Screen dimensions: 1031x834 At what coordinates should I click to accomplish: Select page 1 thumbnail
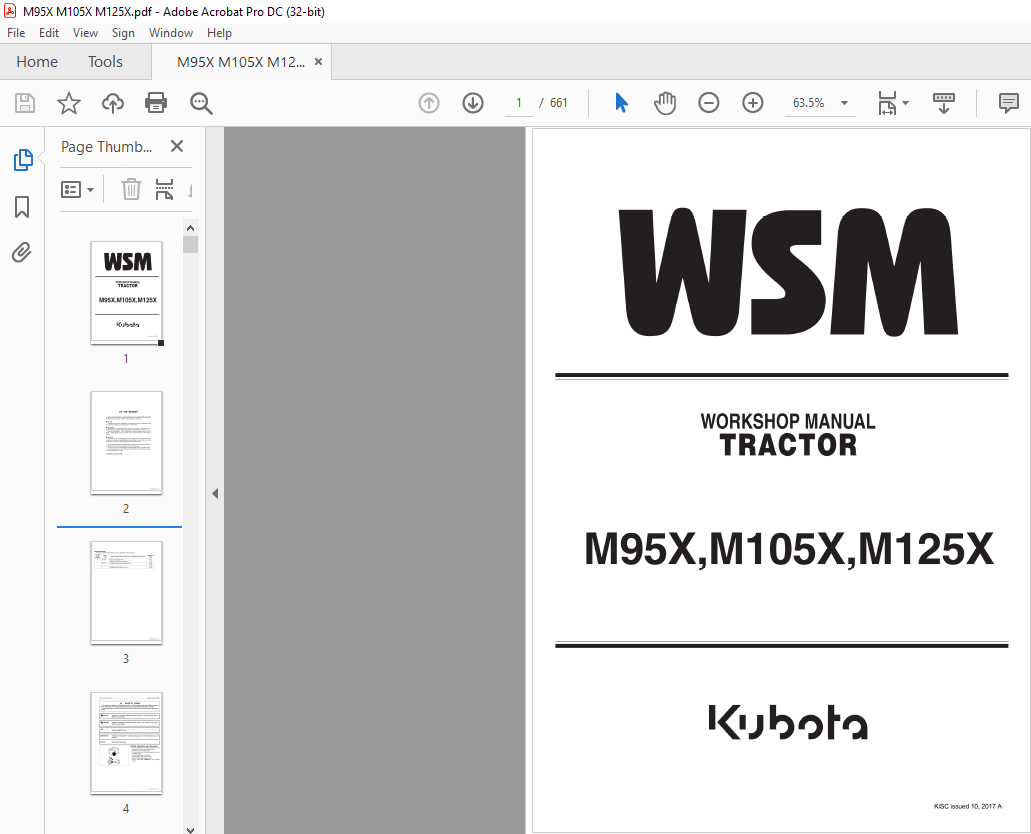(126, 292)
